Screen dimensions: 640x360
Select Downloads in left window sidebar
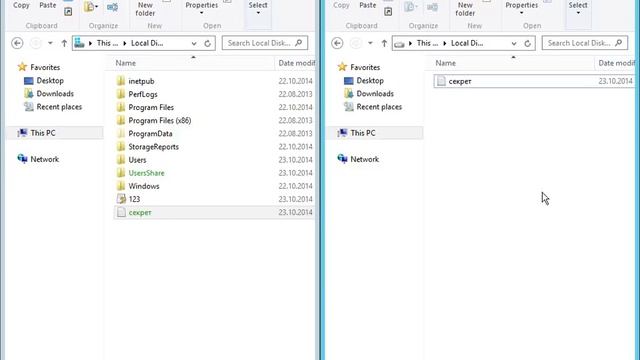pos(55,93)
